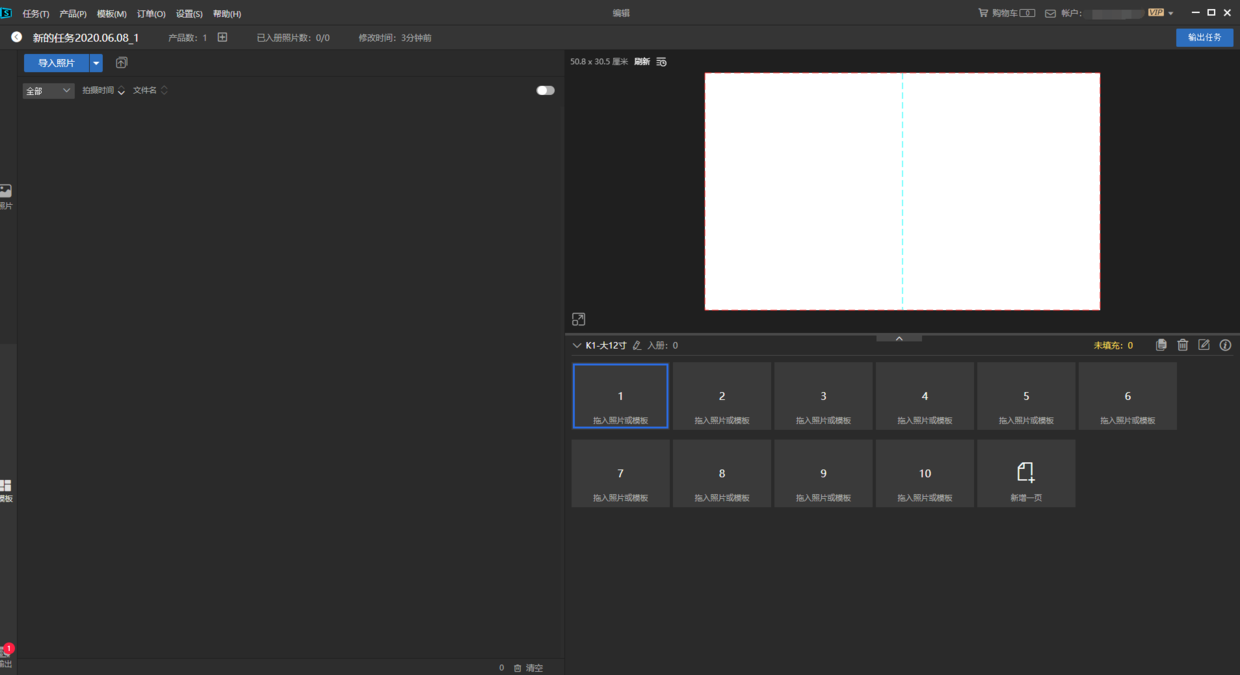The width and height of the screenshot is (1240, 675).
Task: Click the 已入册照片数: 0/0 text
Action: point(293,37)
